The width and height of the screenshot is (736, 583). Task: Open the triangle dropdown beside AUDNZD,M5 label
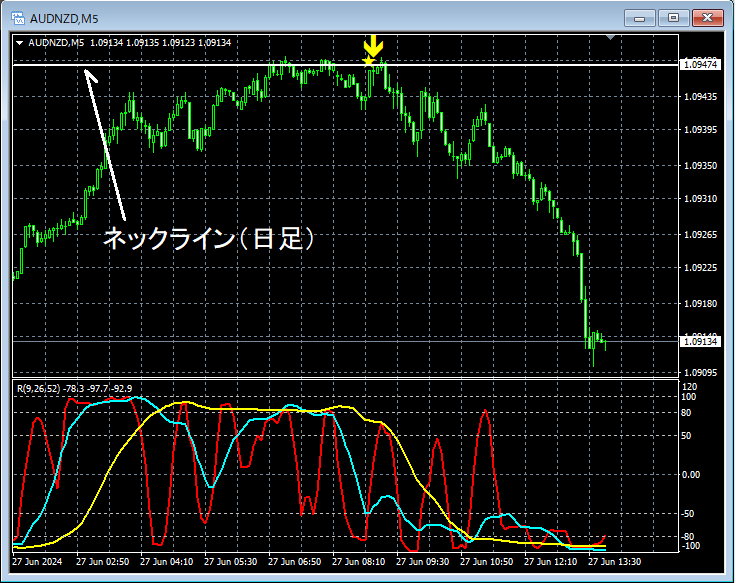[20, 43]
